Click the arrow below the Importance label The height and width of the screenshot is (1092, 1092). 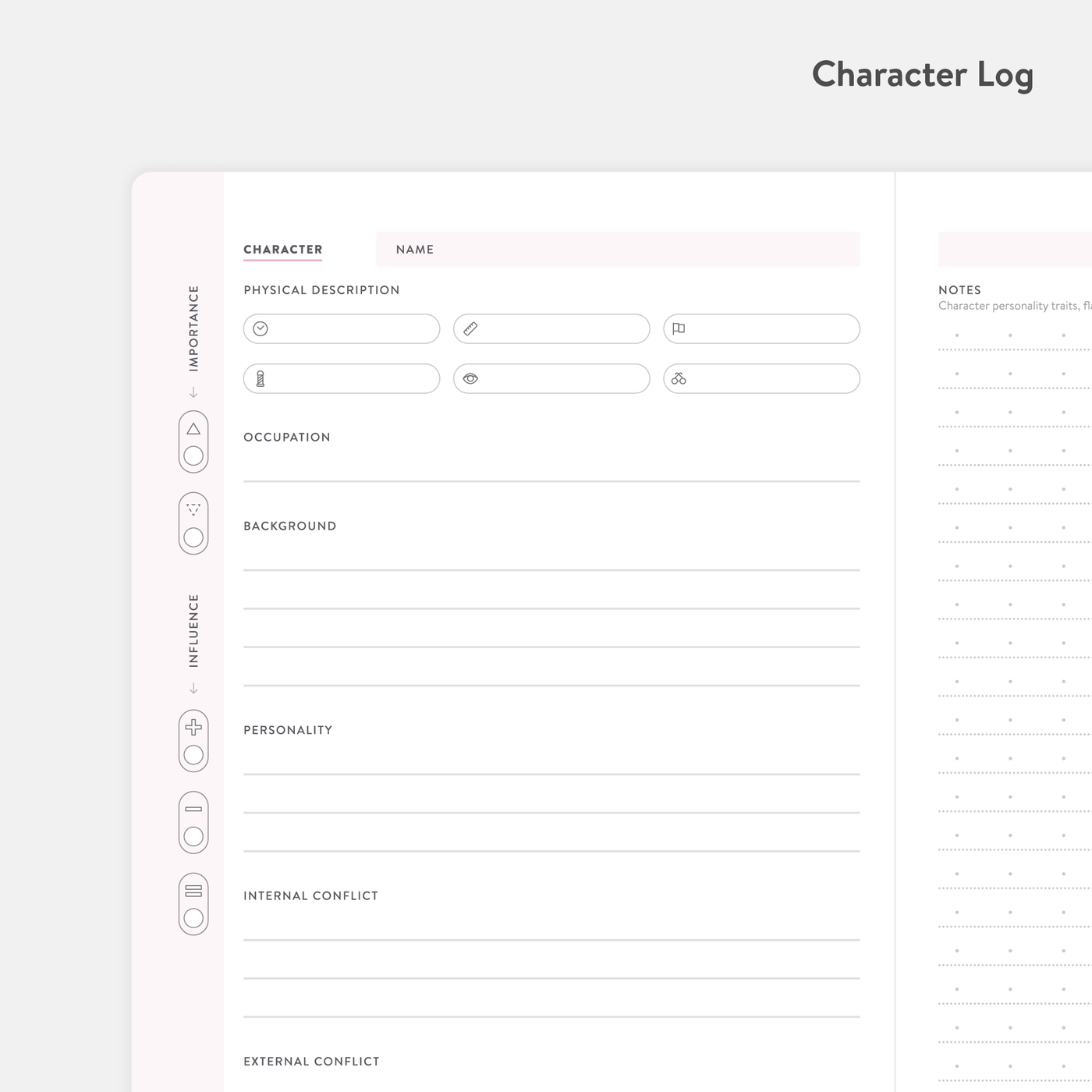click(x=193, y=392)
